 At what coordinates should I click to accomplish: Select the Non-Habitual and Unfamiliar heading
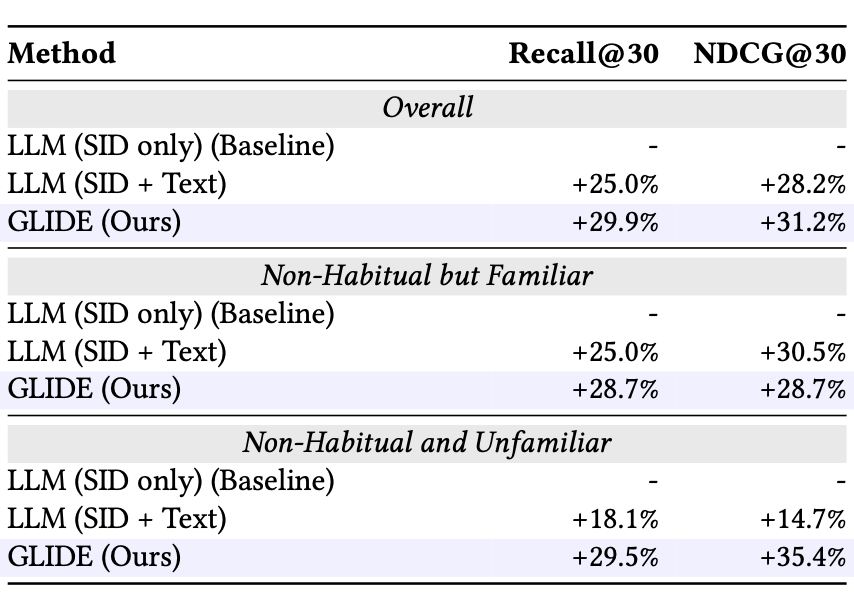click(427, 442)
